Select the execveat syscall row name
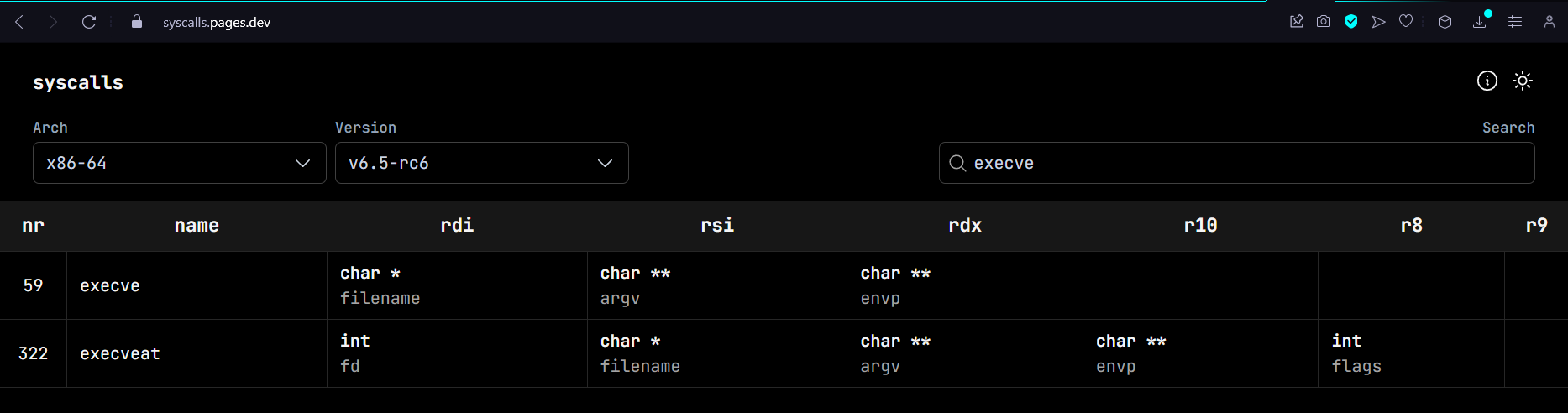This screenshot has height=413, width=1568. (120, 353)
